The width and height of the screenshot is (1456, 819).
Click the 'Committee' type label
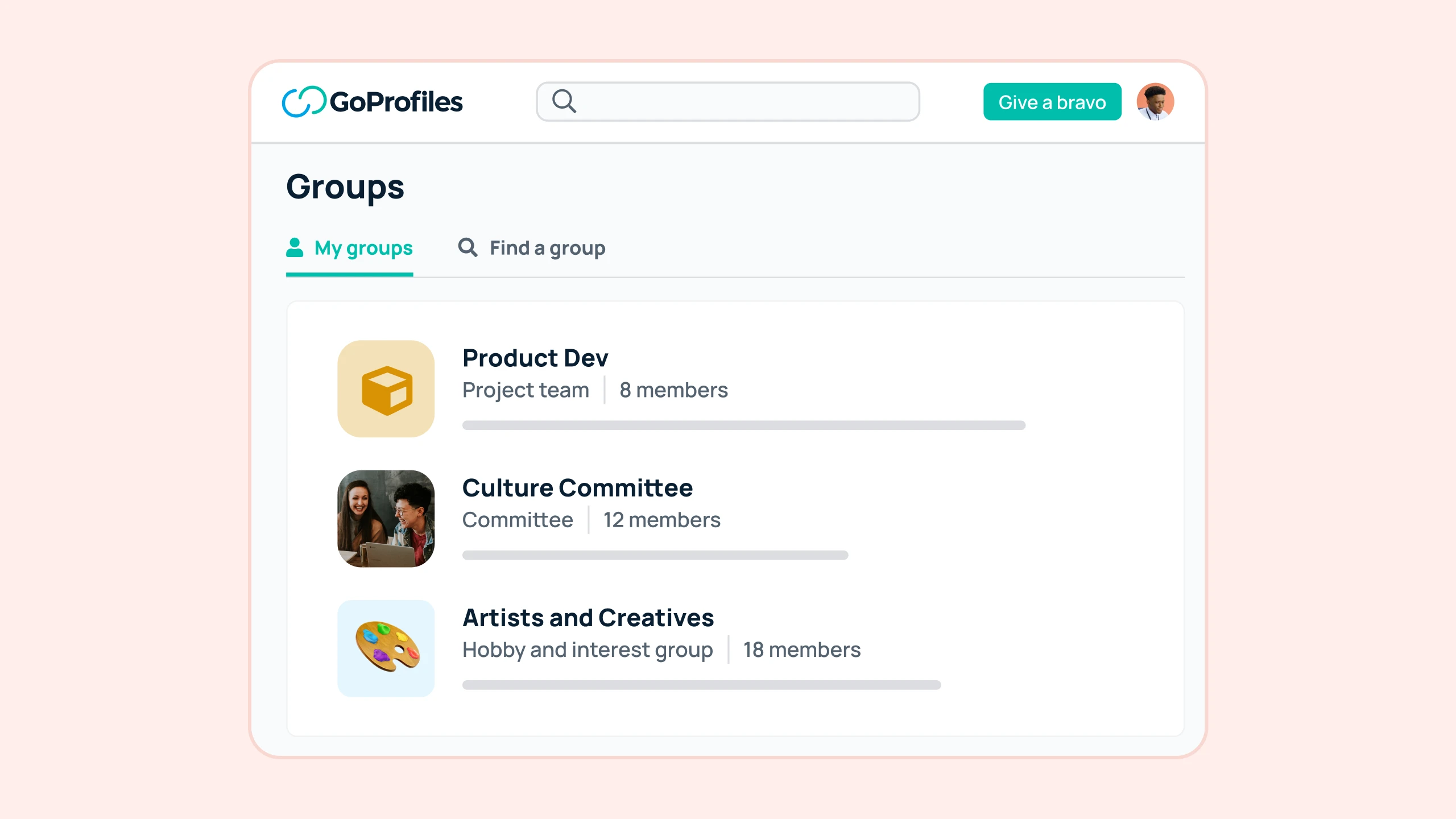pyautogui.click(x=518, y=520)
